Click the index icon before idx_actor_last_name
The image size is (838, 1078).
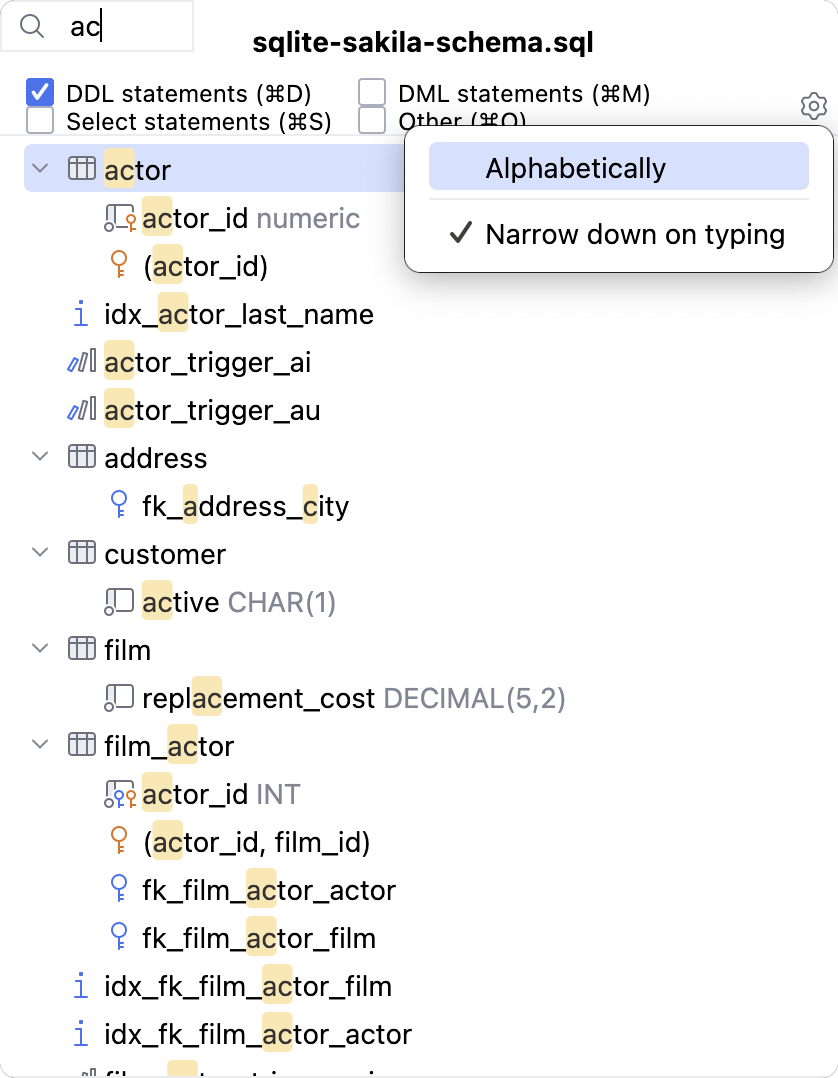(x=80, y=314)
